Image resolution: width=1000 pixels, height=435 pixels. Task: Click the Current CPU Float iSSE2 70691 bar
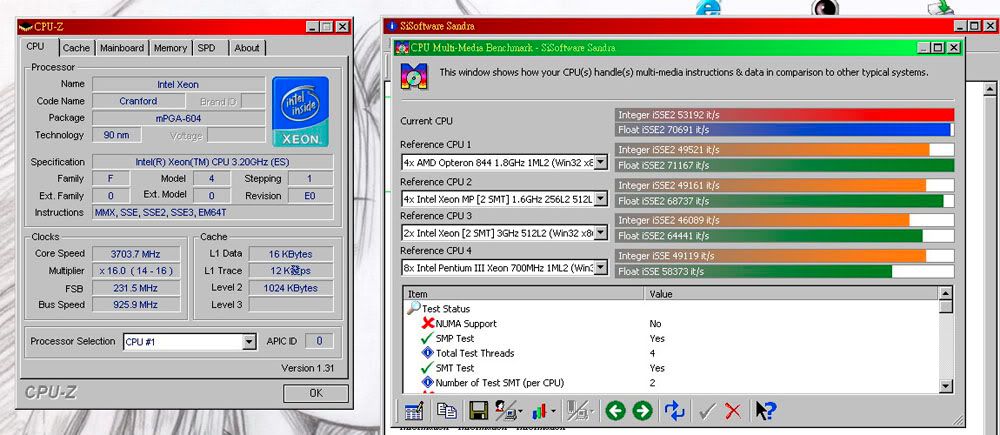point(783,130)
